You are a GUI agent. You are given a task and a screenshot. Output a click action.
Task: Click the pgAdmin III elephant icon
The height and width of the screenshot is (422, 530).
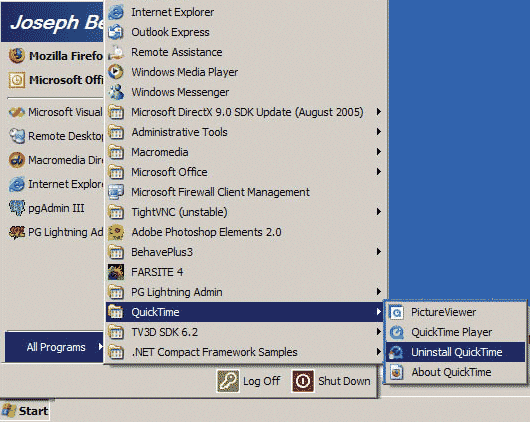point(17,208)
